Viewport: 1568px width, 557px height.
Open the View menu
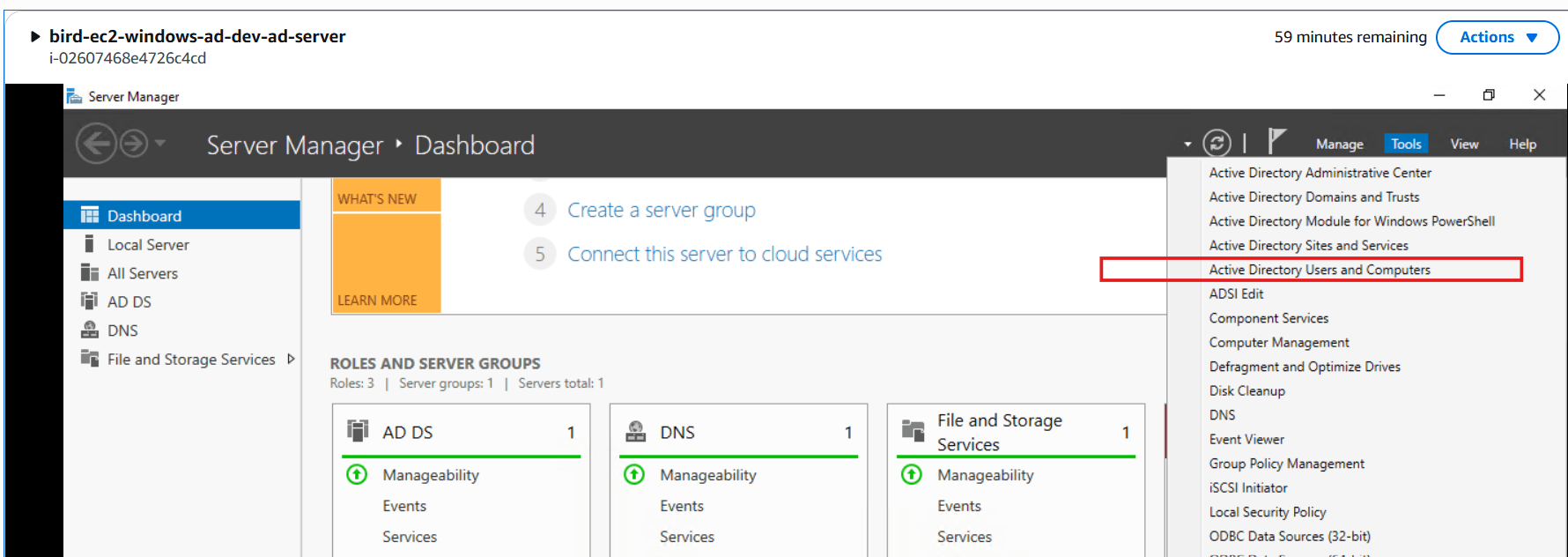click(x=1464, y=144)
